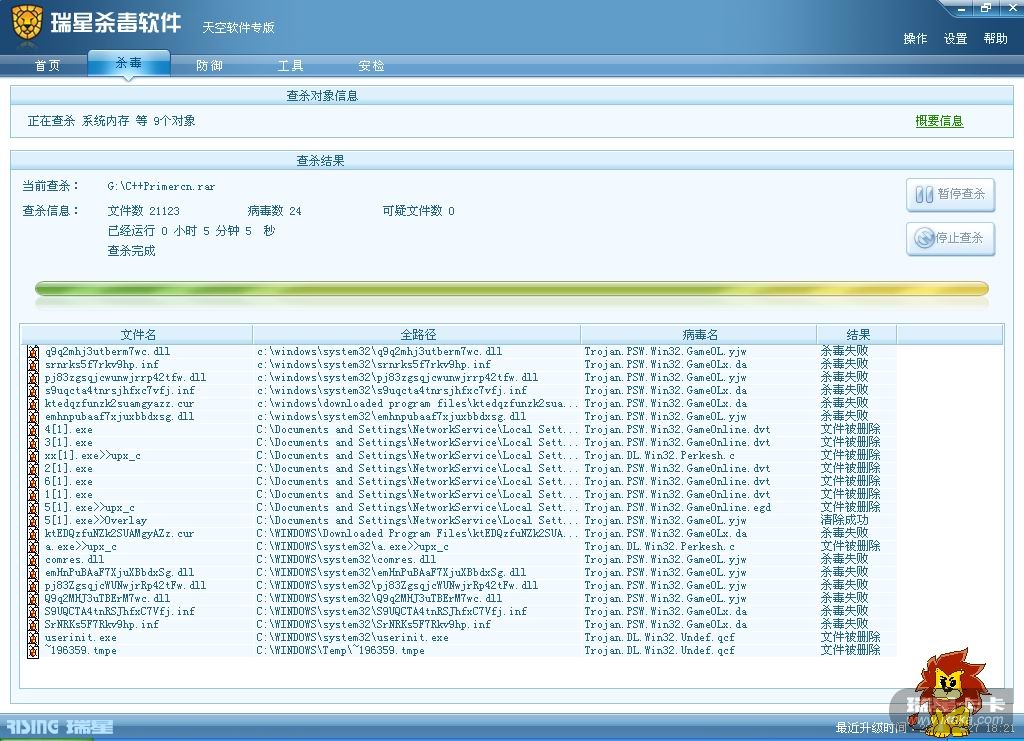Click the 清除成功 result cell
Image resolution: width=1024 pixels, height=741 pixels.
[844, 520]
